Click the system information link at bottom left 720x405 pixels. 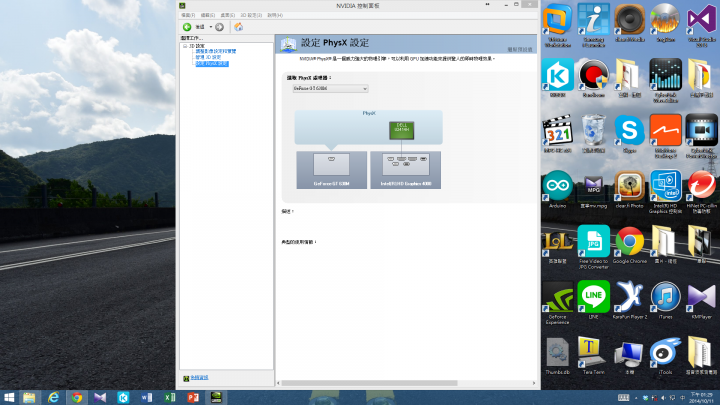coord(199,377)
